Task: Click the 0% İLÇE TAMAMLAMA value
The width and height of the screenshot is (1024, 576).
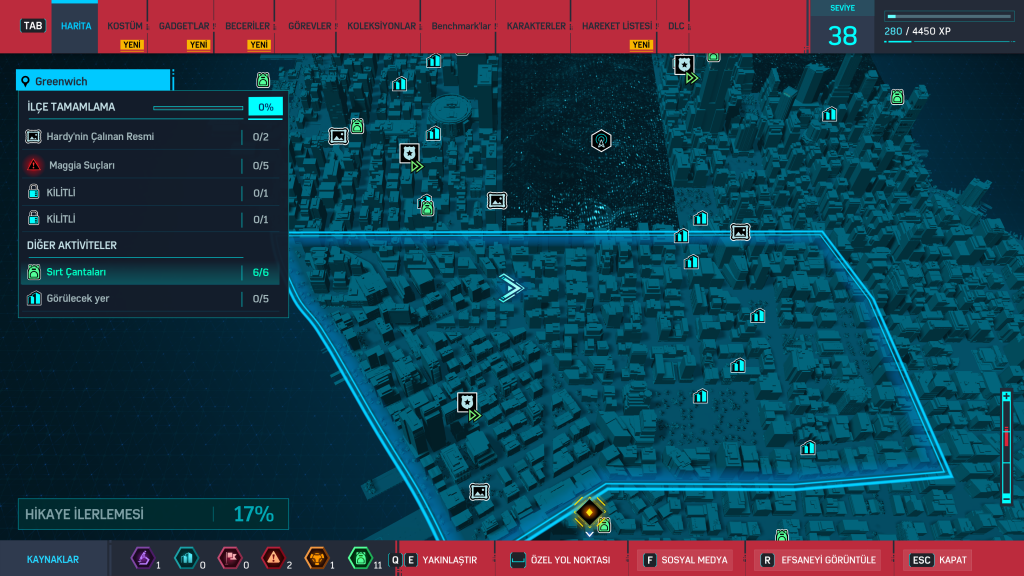Action: (x=266, y=107)
